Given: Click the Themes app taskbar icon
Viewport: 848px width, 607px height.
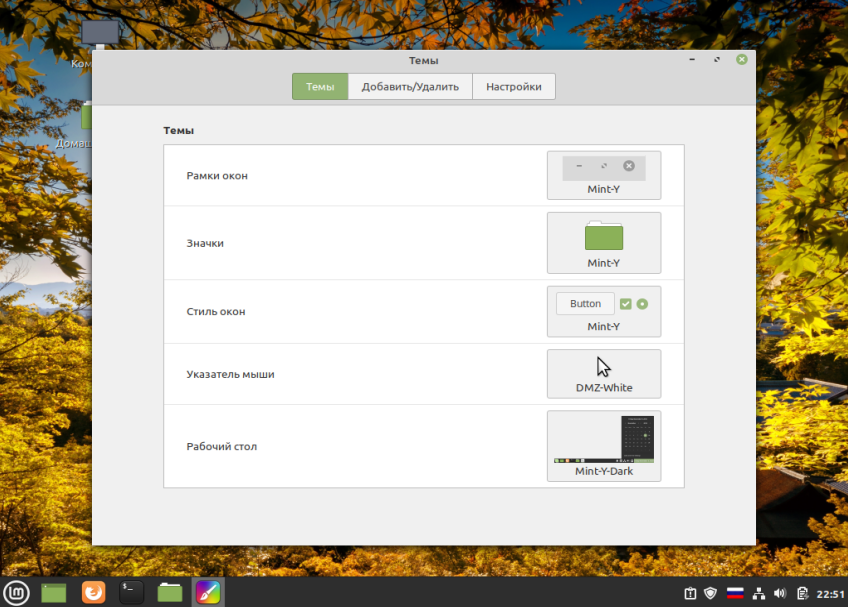Looking at the screenshot, I should coord(208,592).
